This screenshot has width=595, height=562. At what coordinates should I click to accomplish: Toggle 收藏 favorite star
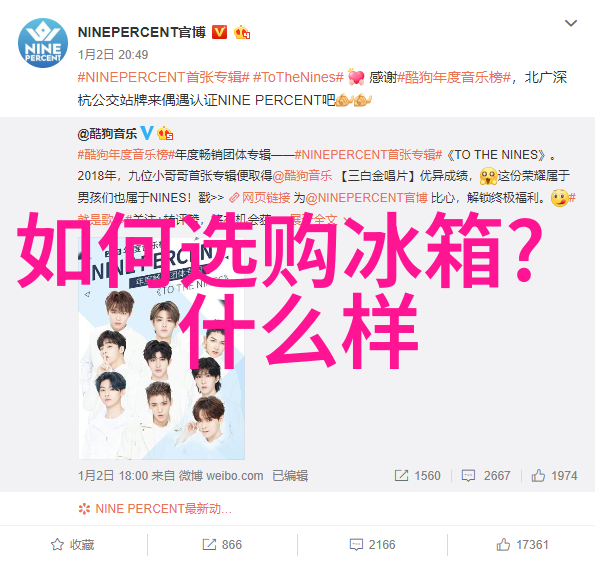pos(72,545)
